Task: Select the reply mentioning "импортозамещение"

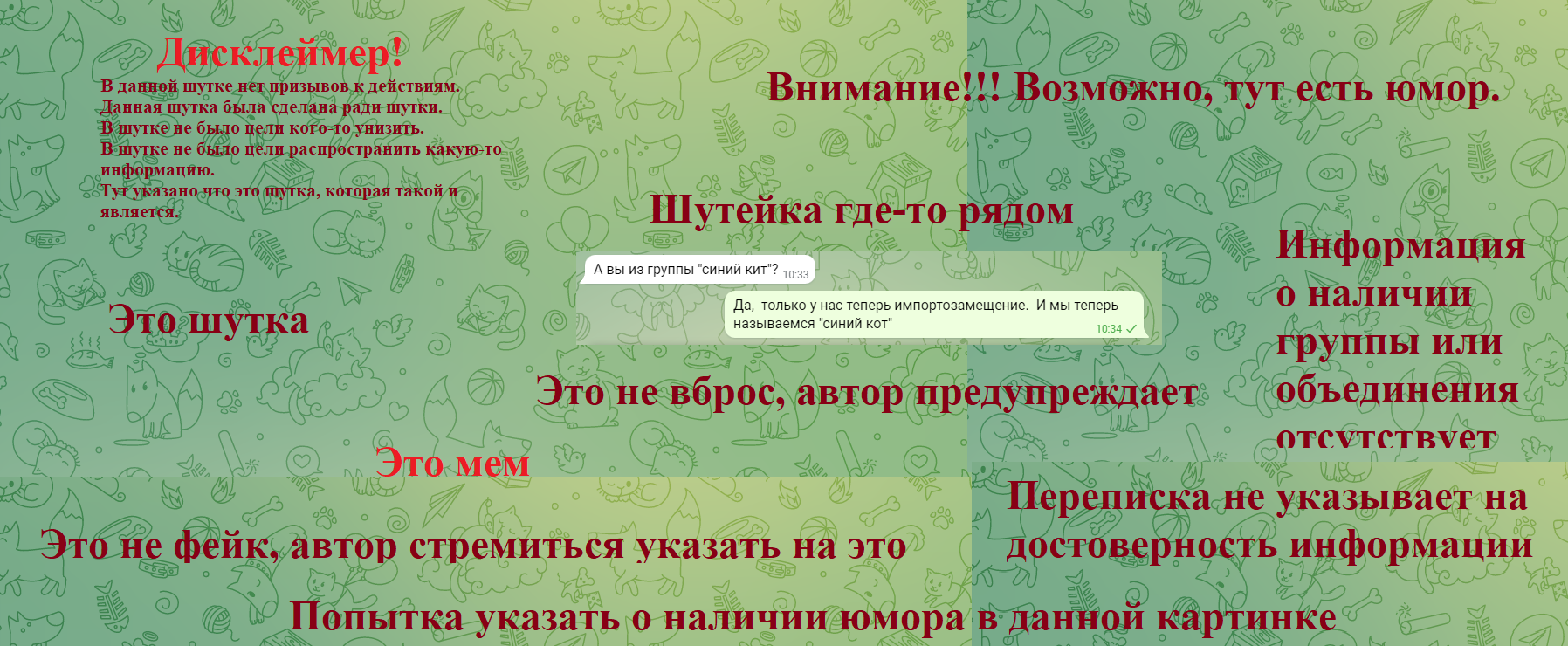Action: (934, 315)
